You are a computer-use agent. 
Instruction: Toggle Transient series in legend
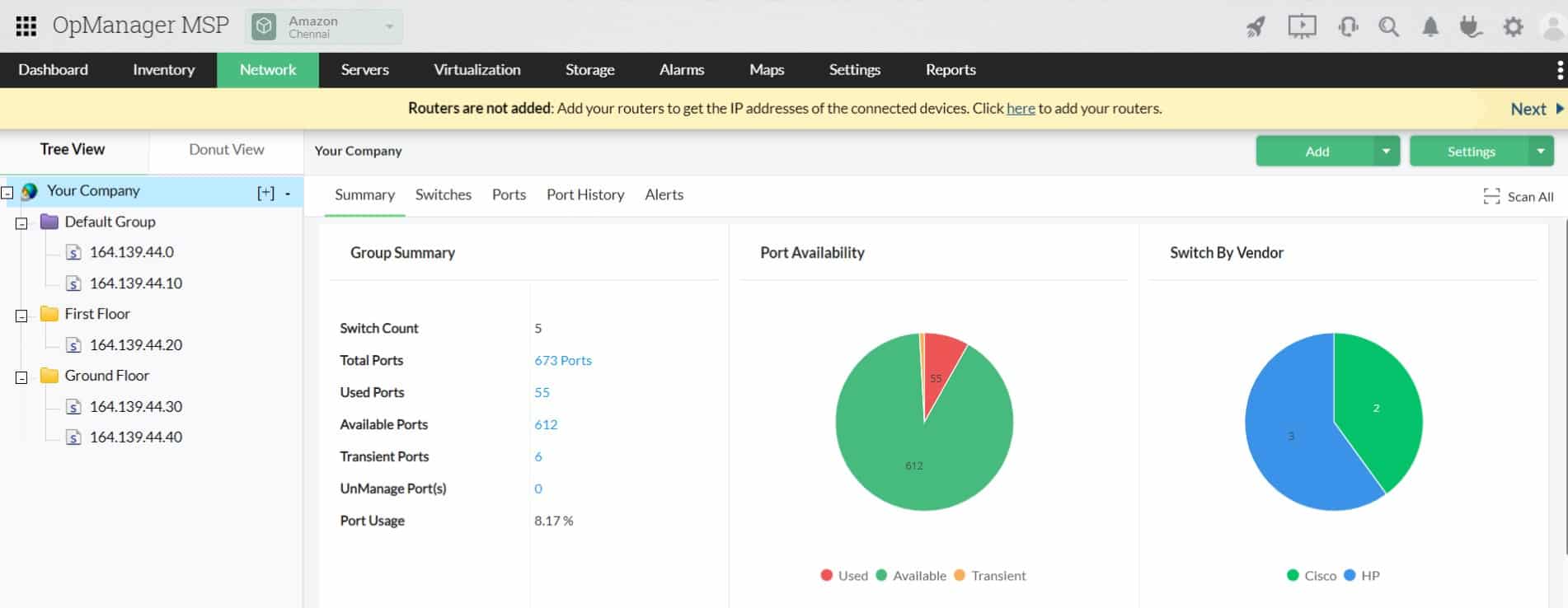pos(989,576)
